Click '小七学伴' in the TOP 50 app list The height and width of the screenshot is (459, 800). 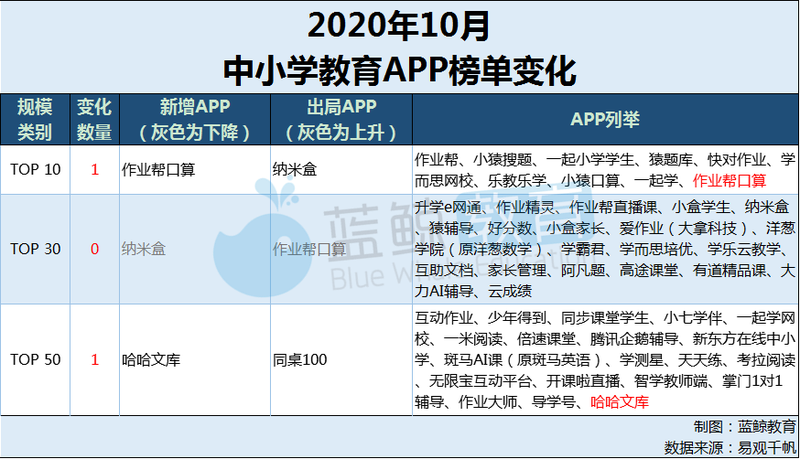pos(693,318)
